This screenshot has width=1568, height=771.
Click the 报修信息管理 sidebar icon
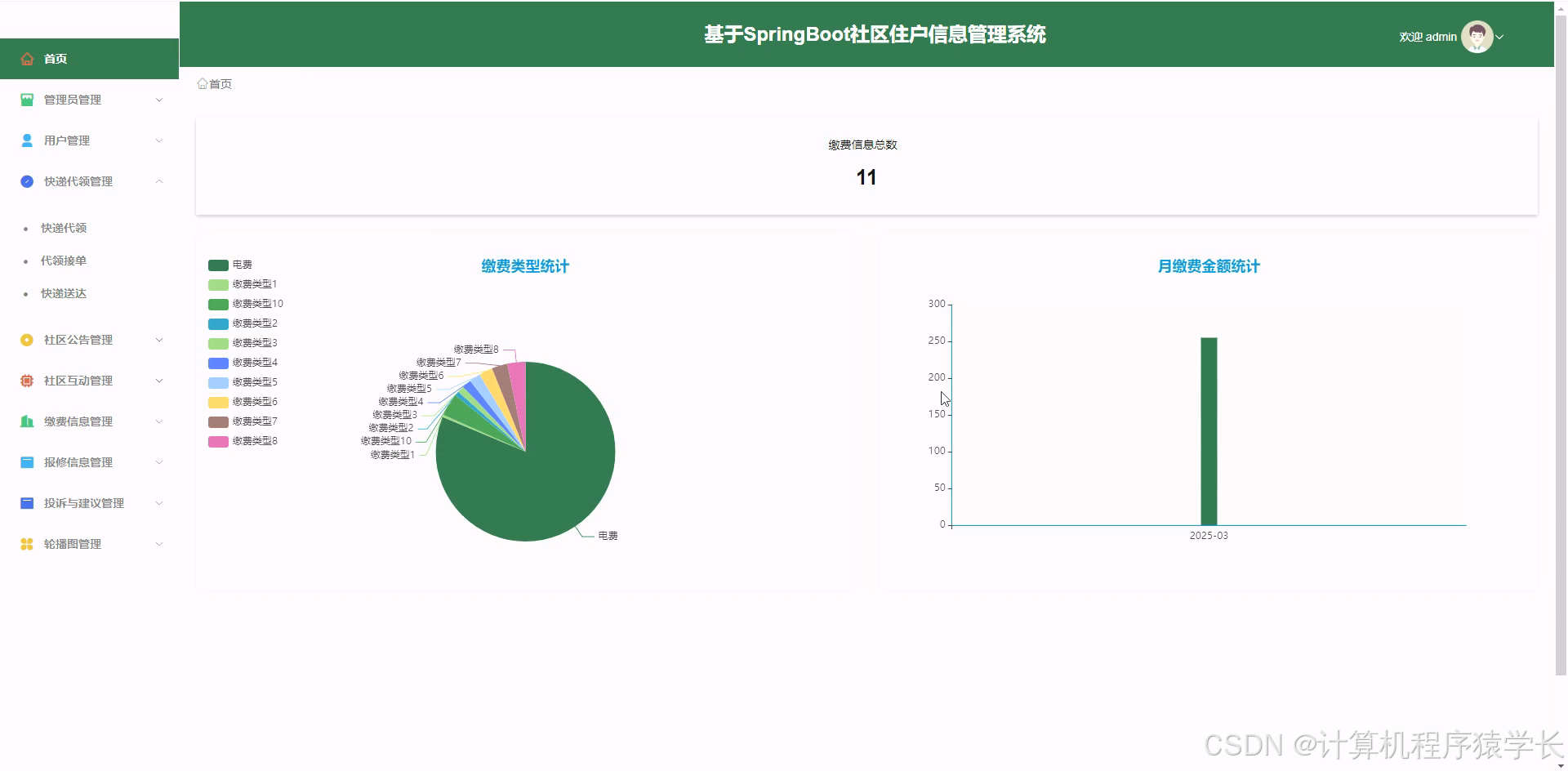coord(27,461)
